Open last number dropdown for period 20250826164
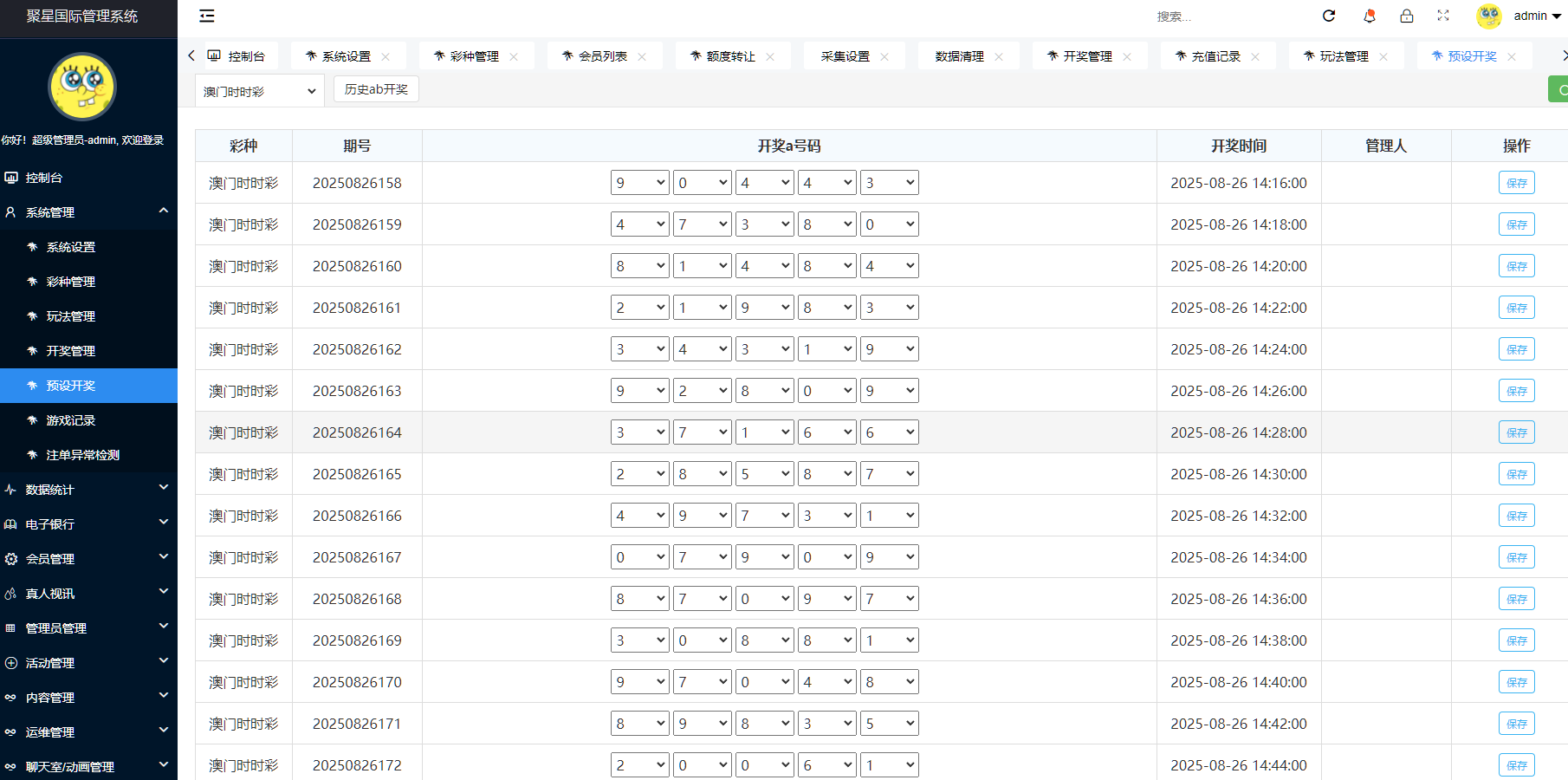Screen dimensions: 1568x780 [x=889, y=432]
